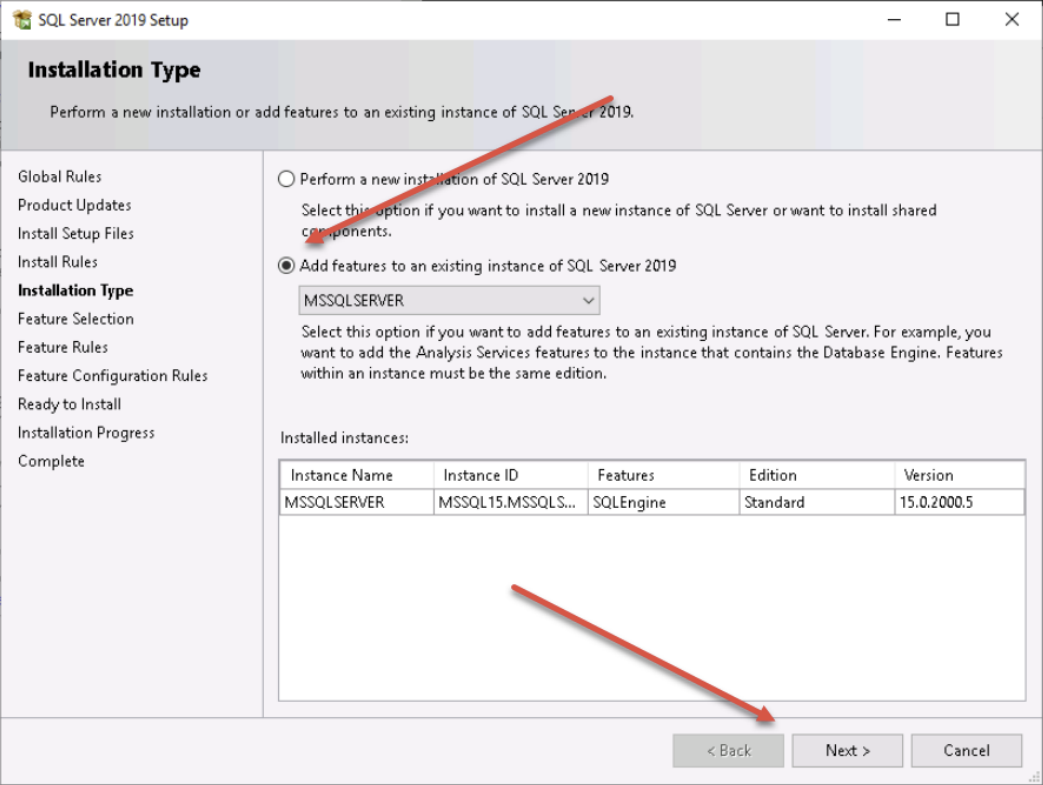This screenshot has width=1043, height=785.
Task: Click the Features column header
Action: pyautogui.click(x=664, y=475)
